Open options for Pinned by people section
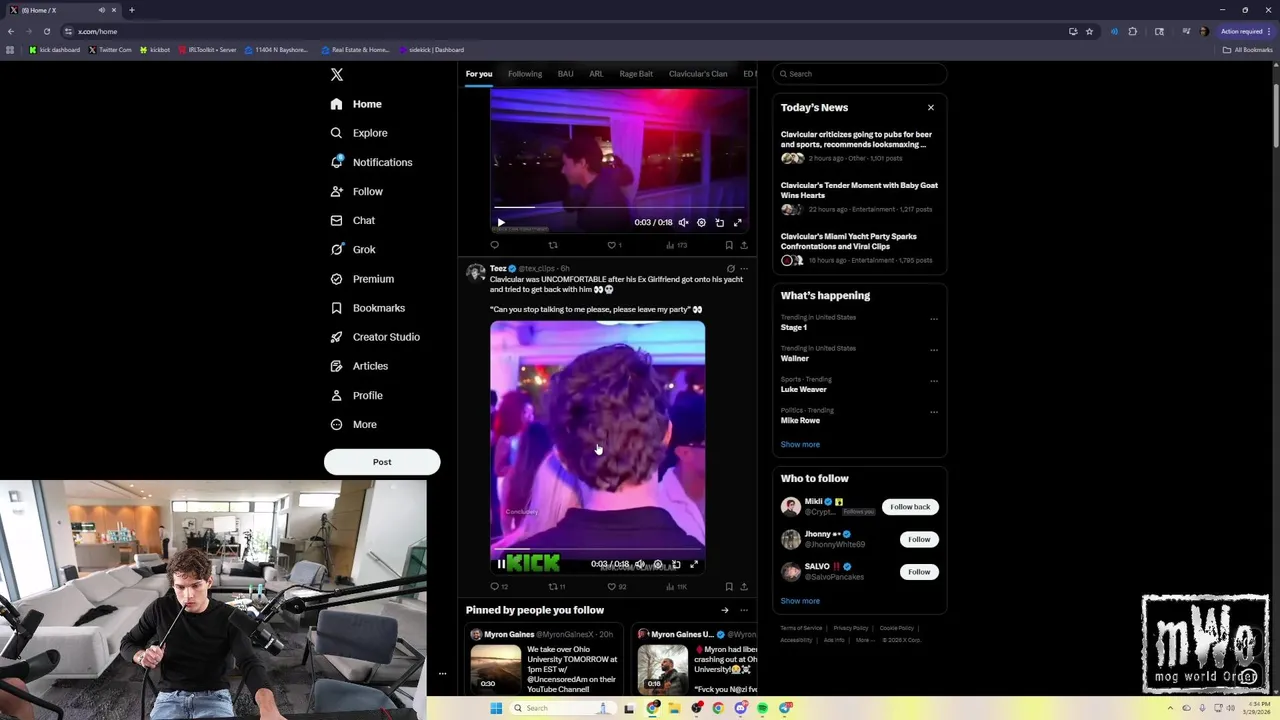Viewport: 1280px width, 720px height. 744,610
